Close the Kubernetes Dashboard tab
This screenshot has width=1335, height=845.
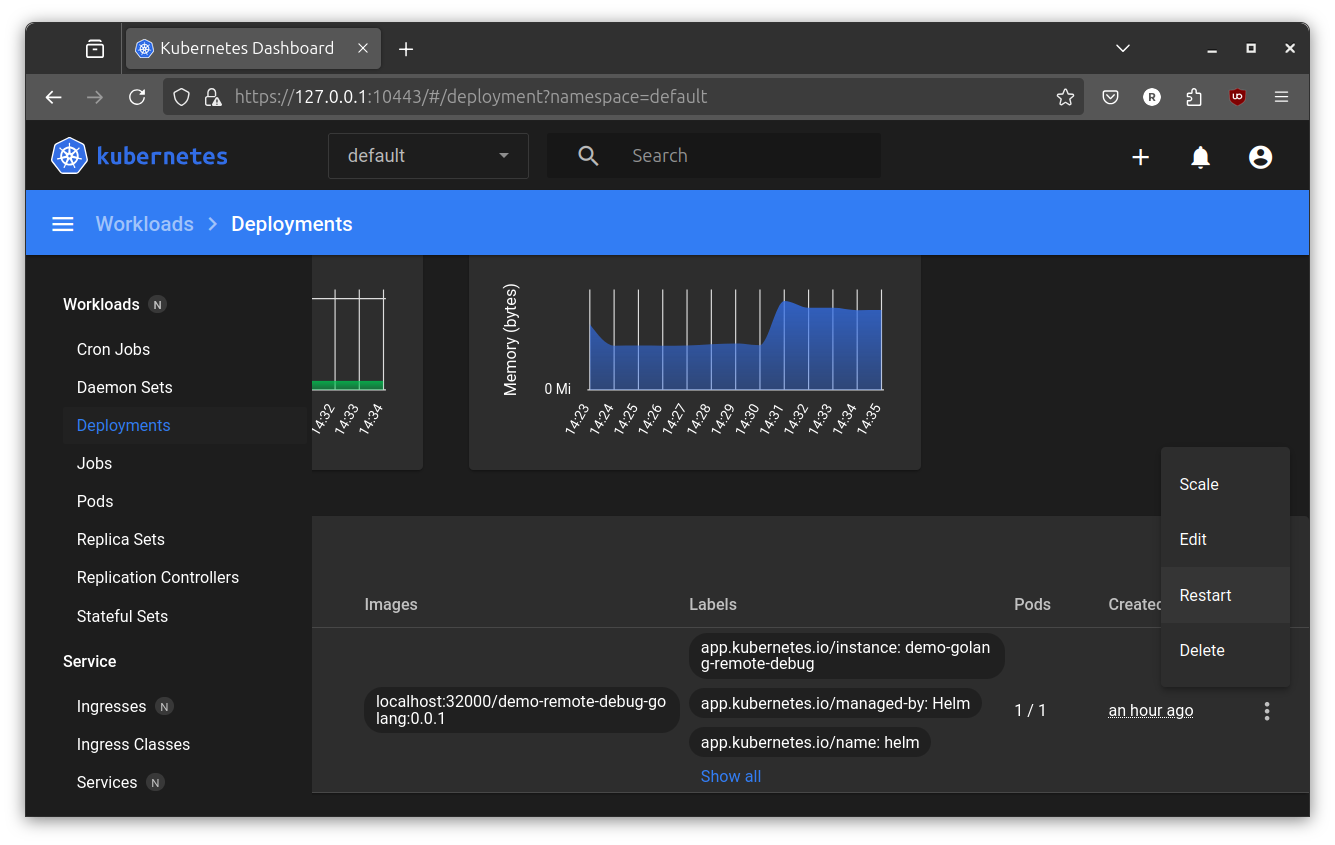[363, 48]
